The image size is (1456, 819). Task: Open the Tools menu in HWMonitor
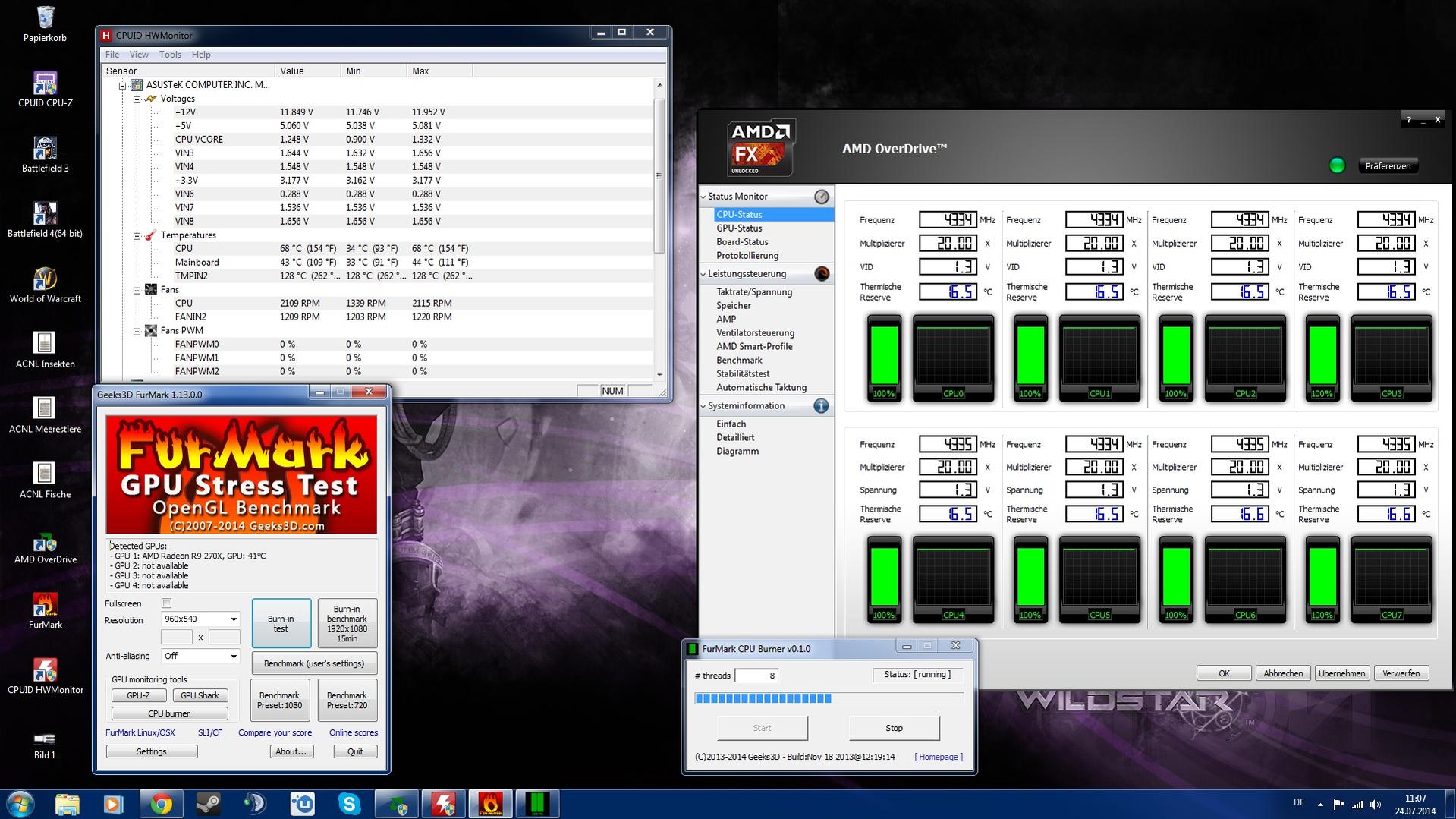point(170,55)
